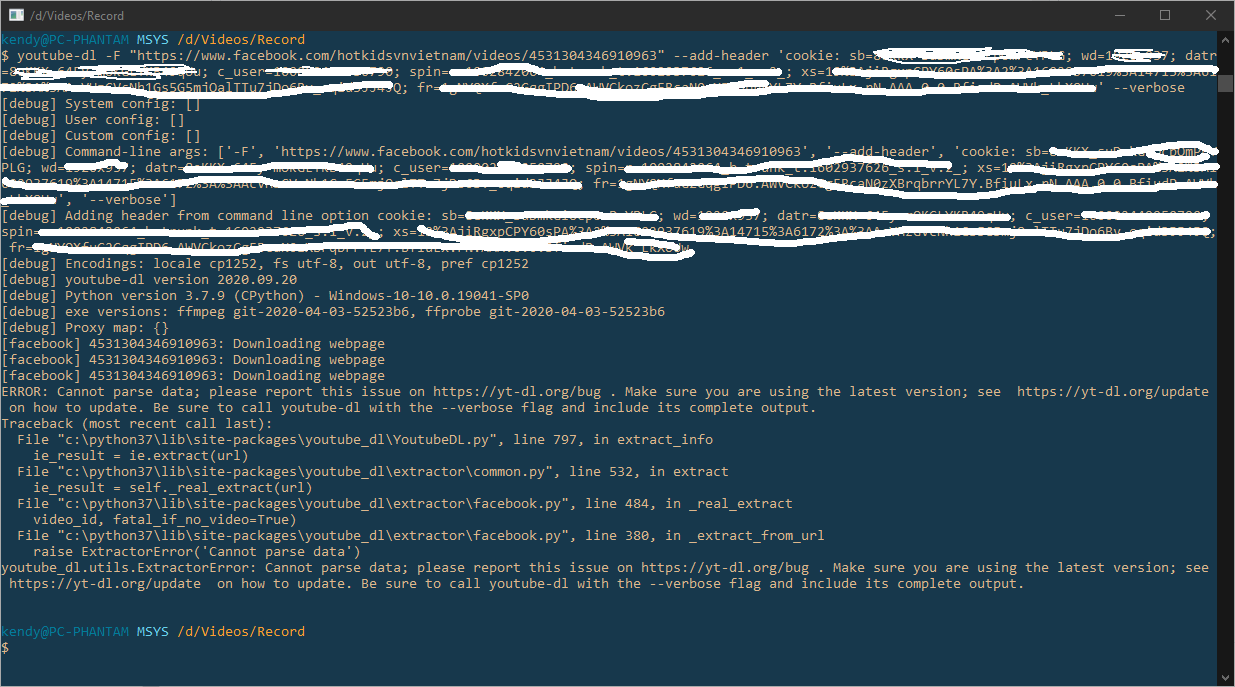The height and width of the screenshot is (687, 1235).
Task: Click the 'common.py, line 532' traceback line
Action: pos(373,472)
